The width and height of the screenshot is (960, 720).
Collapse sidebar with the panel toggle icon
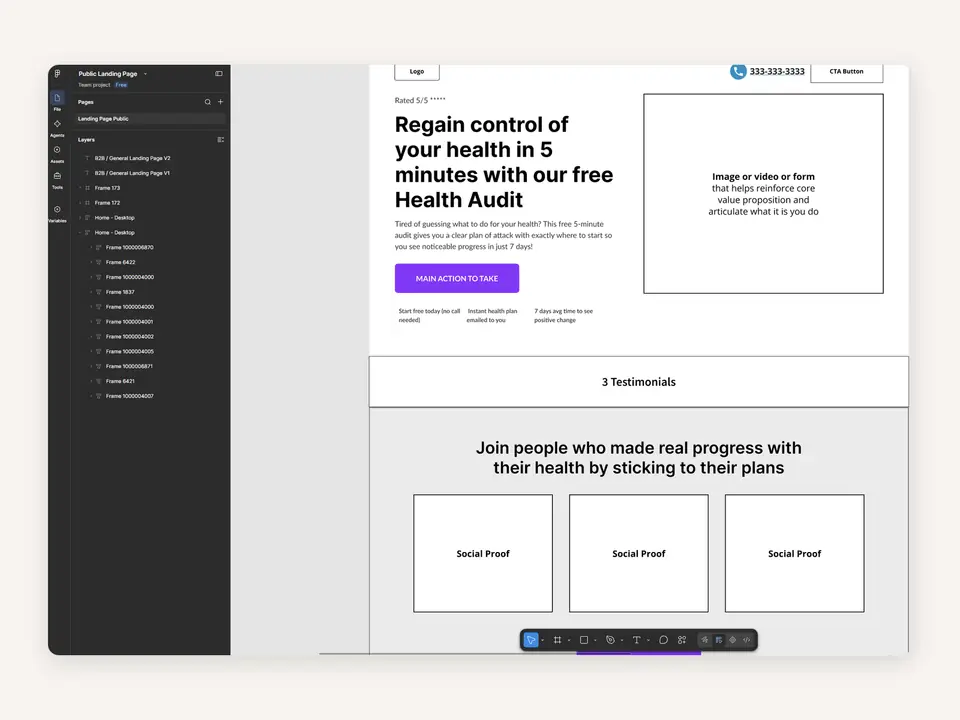[x=219, y=73]
